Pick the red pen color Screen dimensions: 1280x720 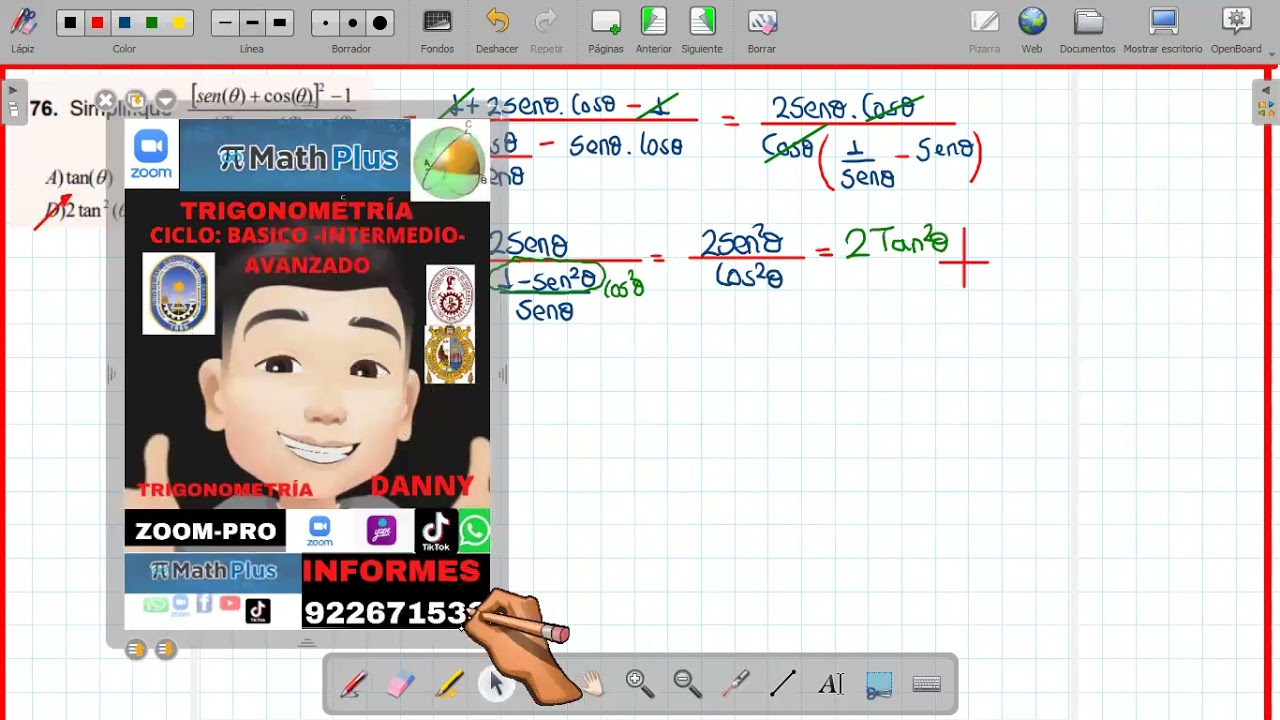coord(97,23)
